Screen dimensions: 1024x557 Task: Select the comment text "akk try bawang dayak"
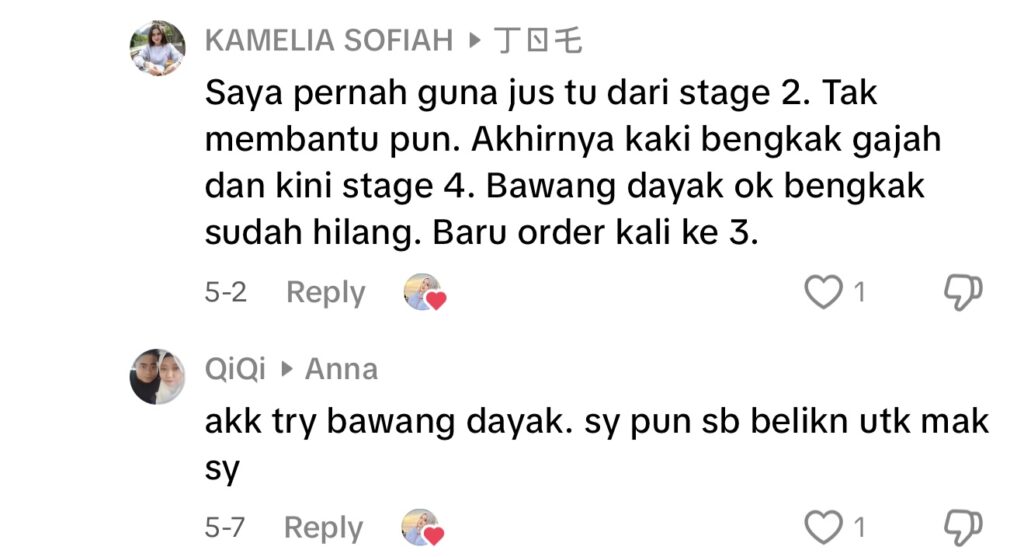click(595, 442)
